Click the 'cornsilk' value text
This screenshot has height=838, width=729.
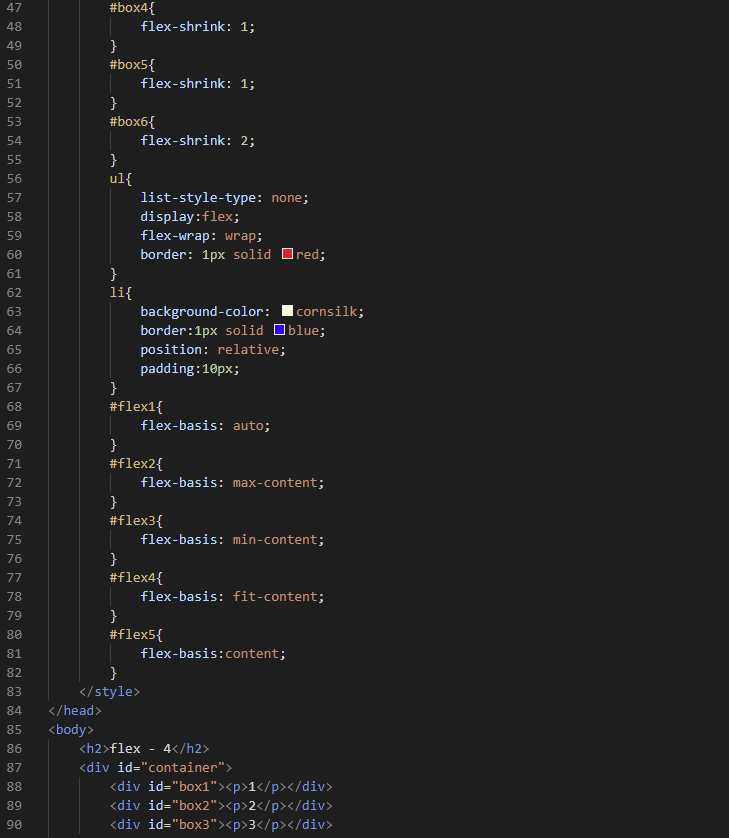pos(327,312)
